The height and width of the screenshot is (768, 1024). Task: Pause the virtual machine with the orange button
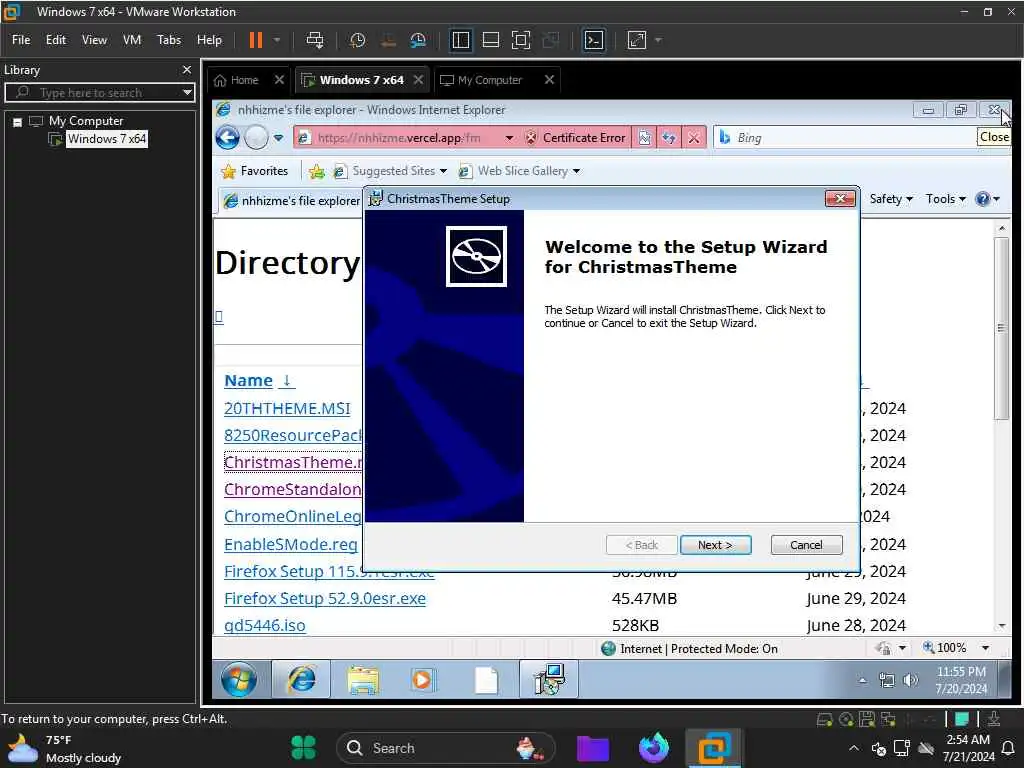255,40
